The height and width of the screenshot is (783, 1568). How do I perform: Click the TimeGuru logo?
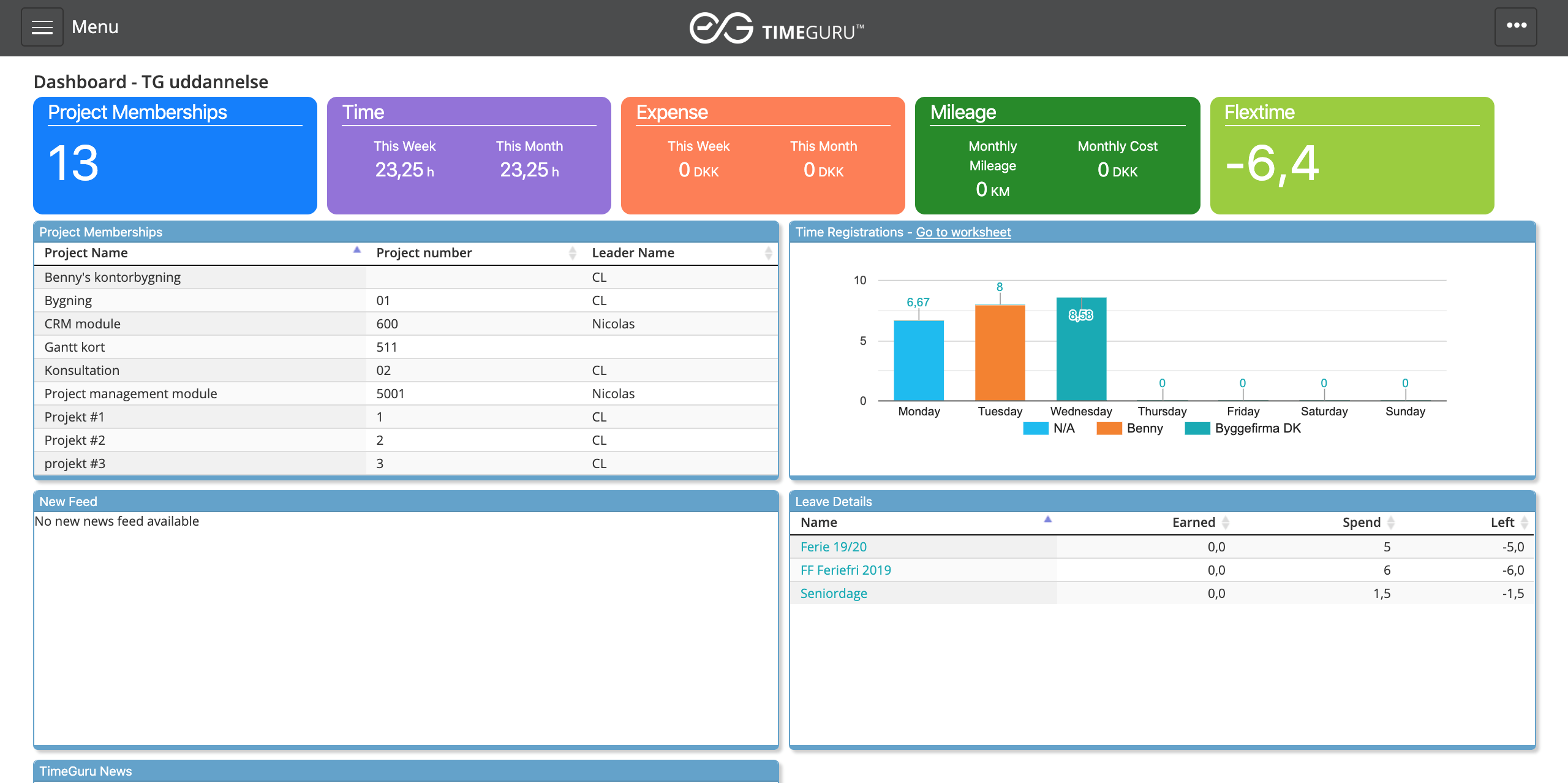tap(777, 28)
